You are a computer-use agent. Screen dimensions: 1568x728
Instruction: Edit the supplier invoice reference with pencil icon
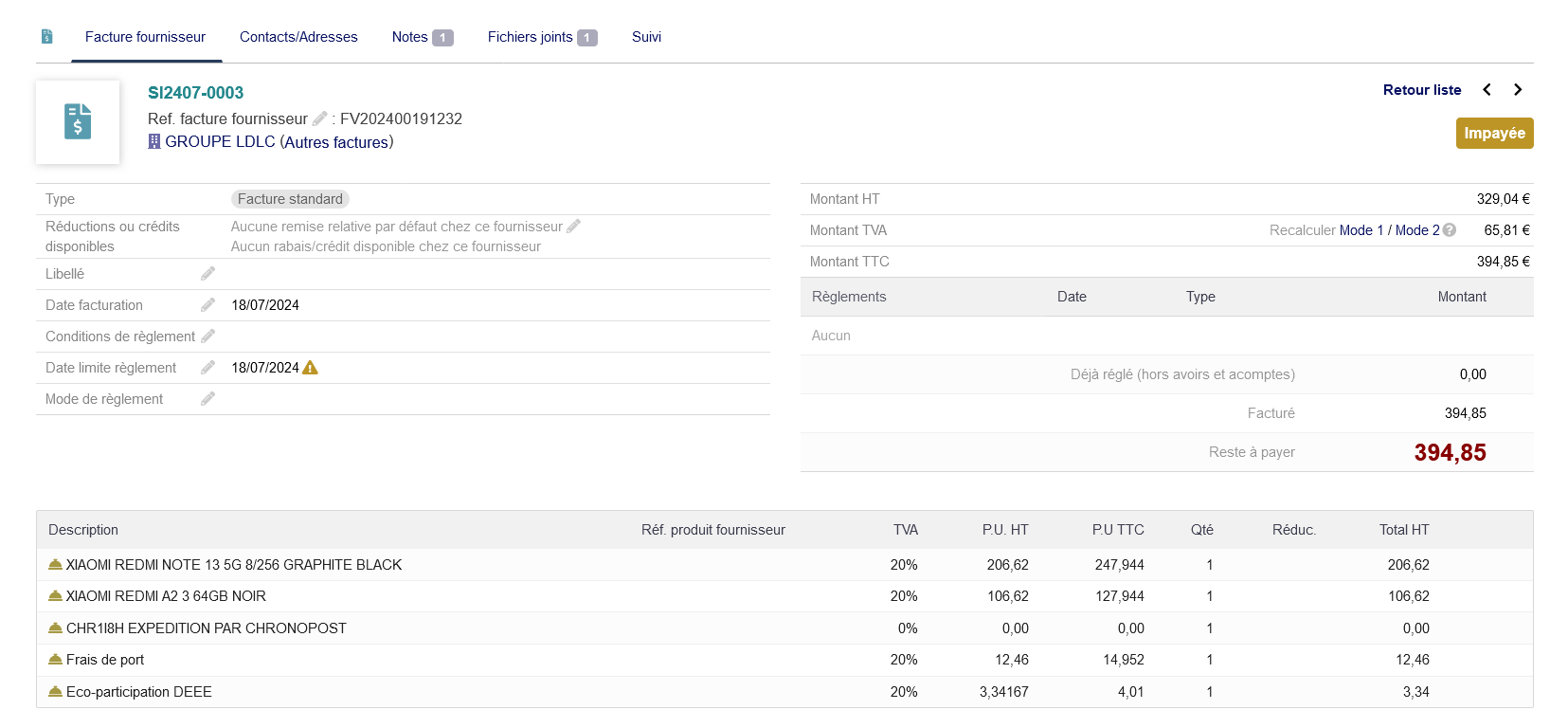(320, 118)
